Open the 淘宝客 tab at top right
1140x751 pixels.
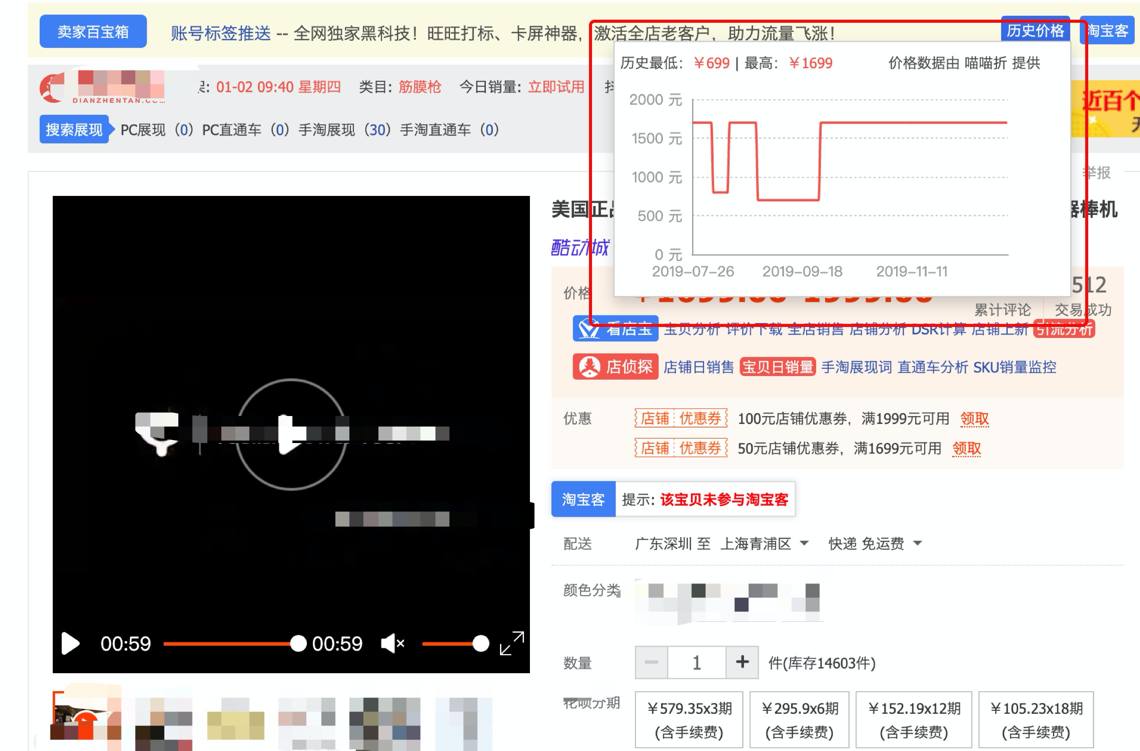click(1107, 31)
